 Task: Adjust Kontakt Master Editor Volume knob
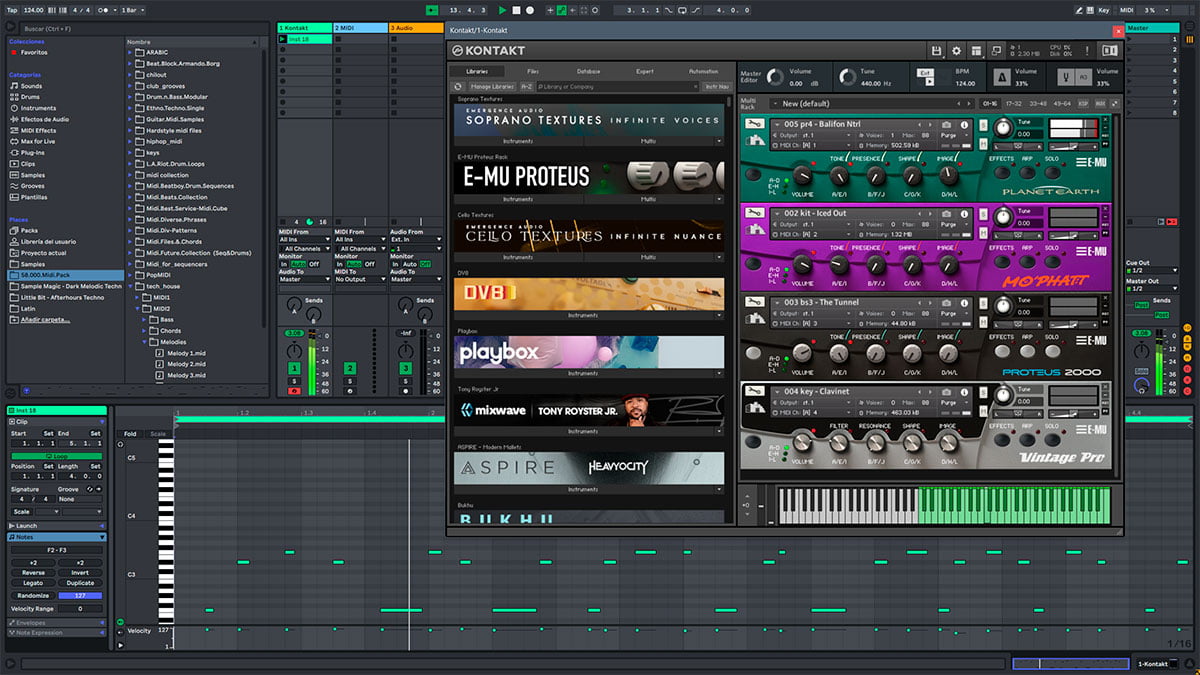point(777,78)
